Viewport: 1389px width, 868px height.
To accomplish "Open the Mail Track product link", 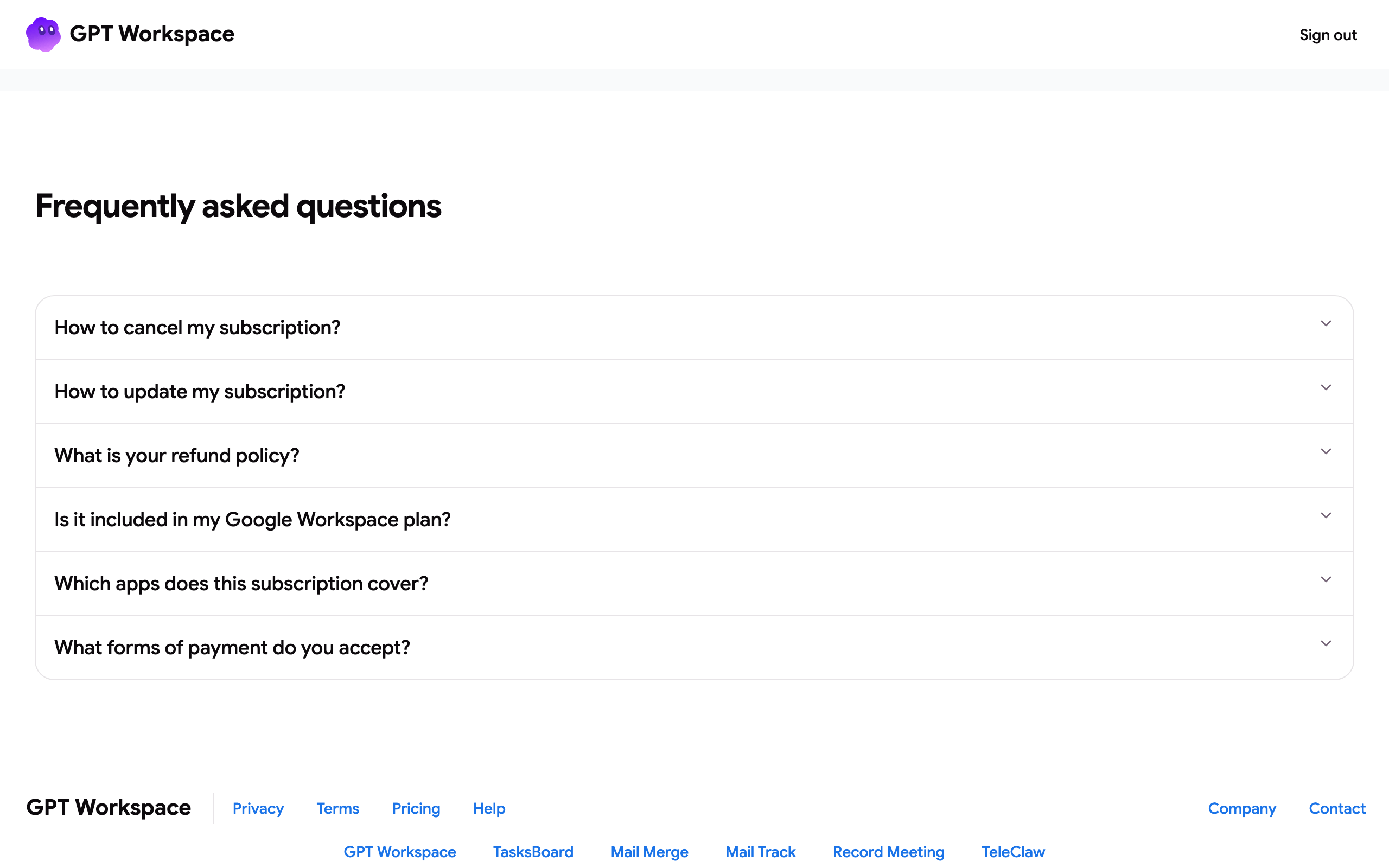I will [x=761, y=852].
